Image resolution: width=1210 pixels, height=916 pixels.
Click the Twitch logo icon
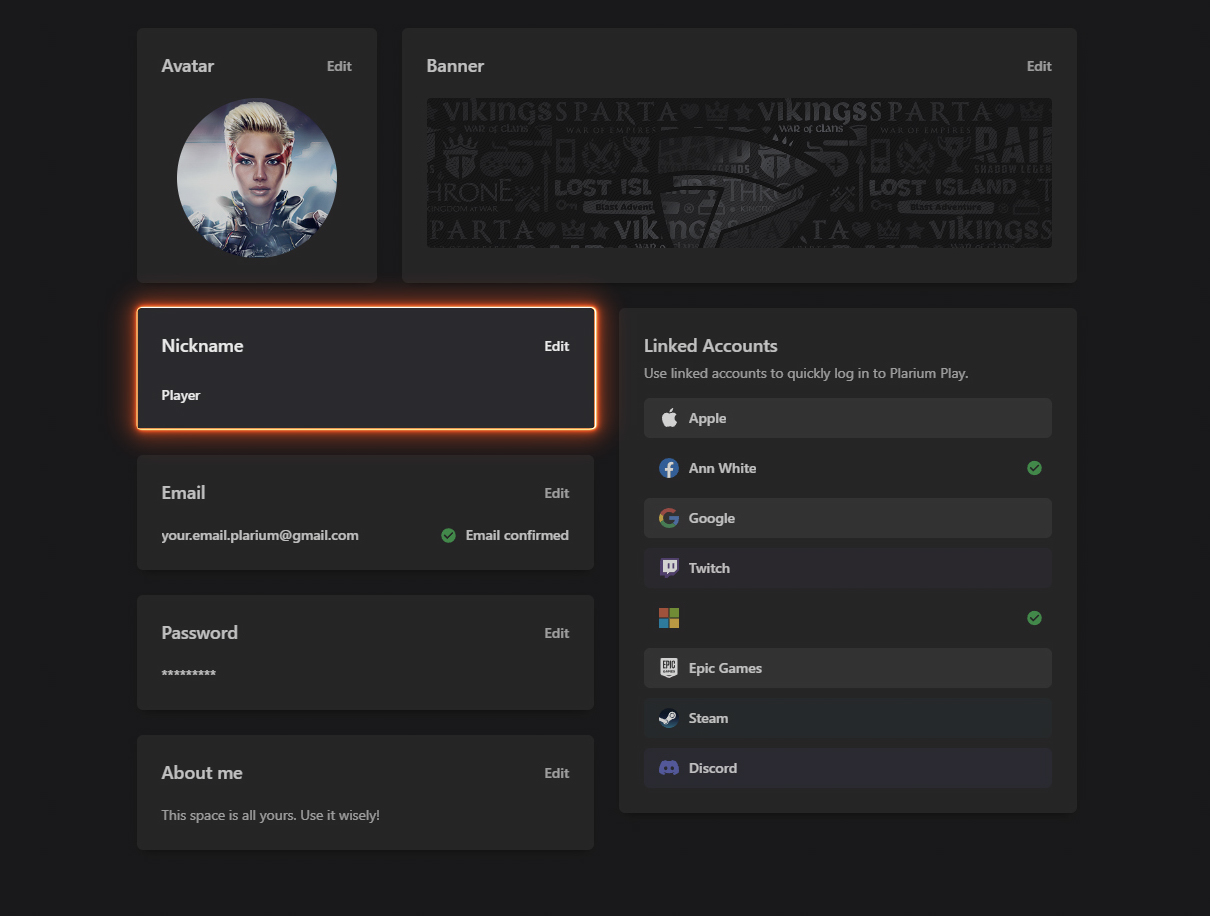pos(669,568)
